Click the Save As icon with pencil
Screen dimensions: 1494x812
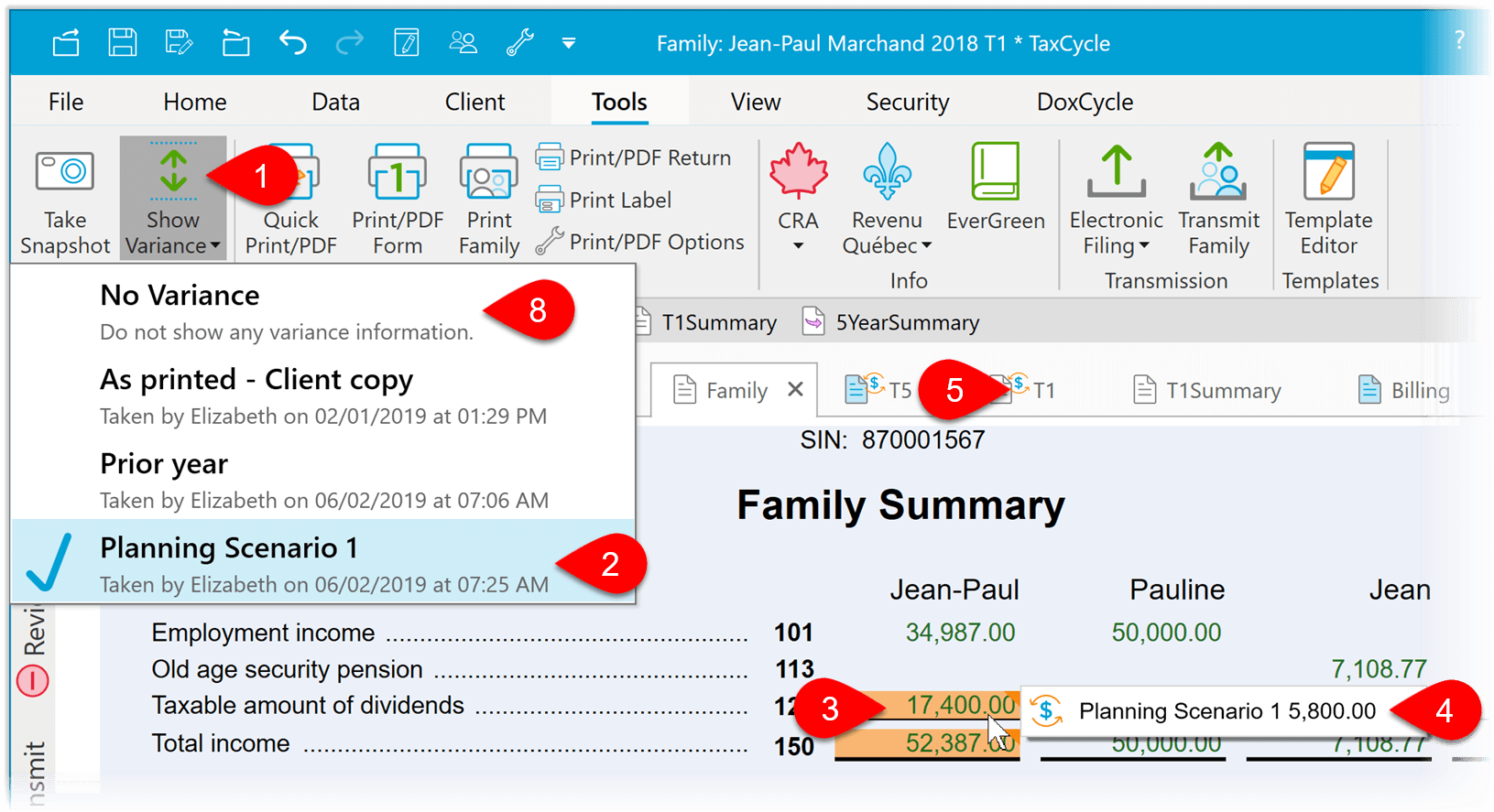(x=179, y=42)
